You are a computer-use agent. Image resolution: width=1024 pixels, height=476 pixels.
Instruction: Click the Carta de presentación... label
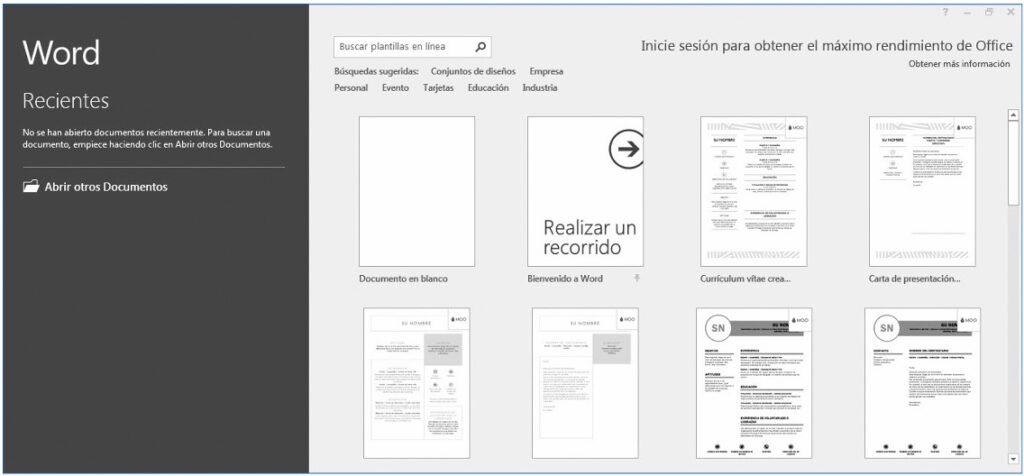pyautogui.click(x=914, y=279)
